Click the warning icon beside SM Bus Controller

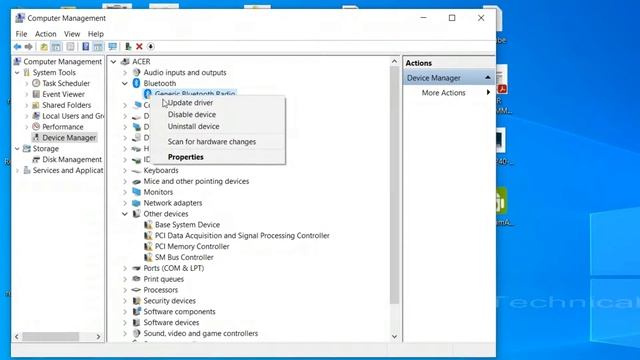(148, 257)
